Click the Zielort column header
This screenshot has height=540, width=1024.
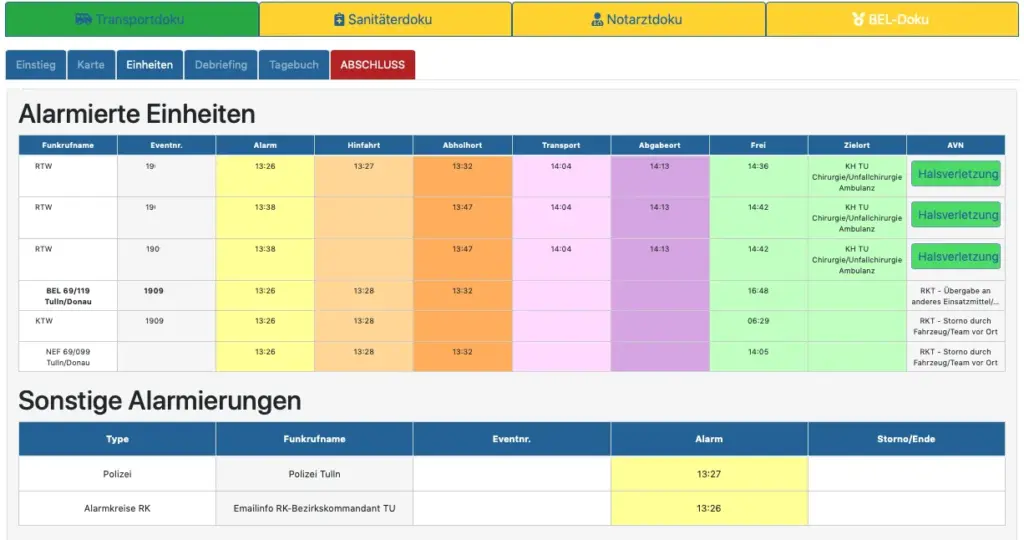point(857,145)
